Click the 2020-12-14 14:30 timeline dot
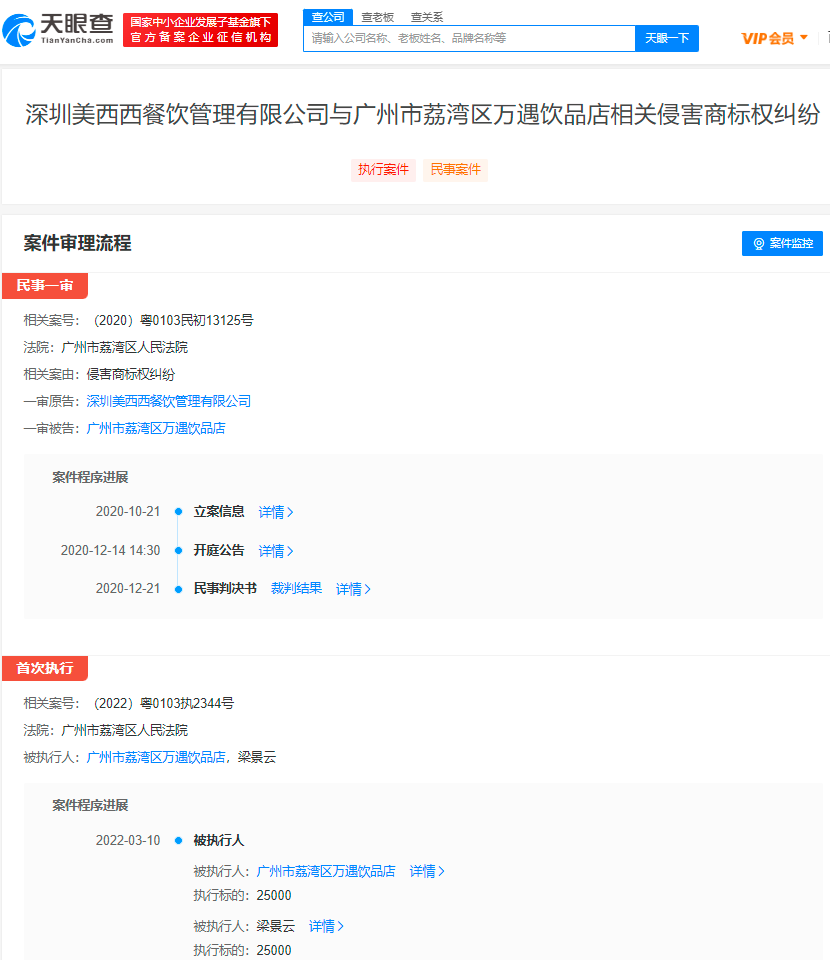830x960 pixels. click(179, 550)
